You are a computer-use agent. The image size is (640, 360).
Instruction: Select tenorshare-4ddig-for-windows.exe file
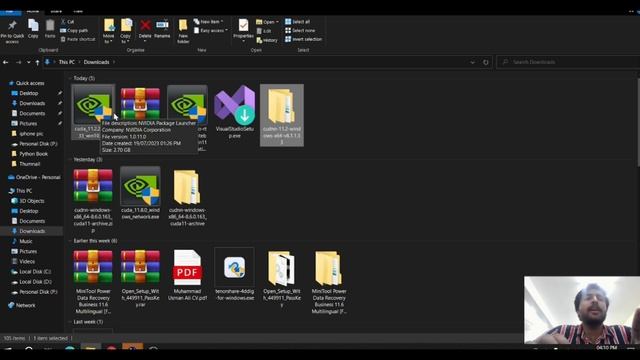coord(234,275)
